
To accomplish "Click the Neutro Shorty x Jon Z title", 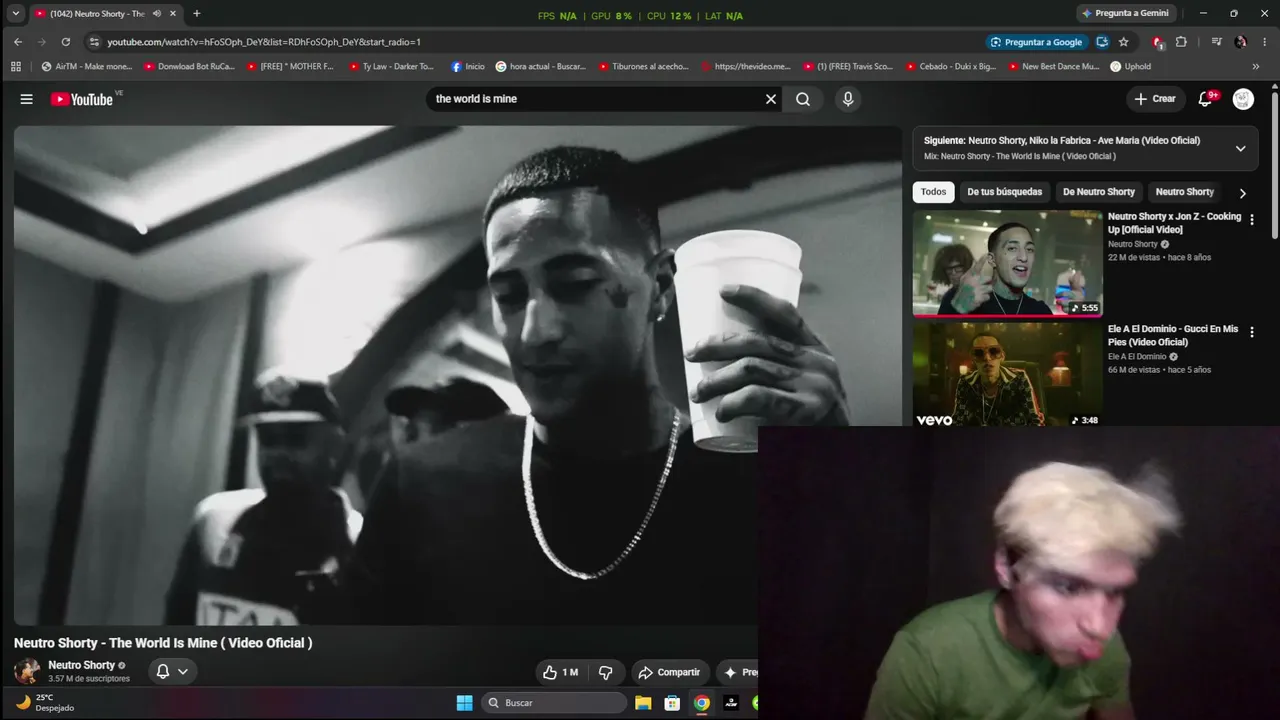I will pyautogui.click(x=1174, y=223).
